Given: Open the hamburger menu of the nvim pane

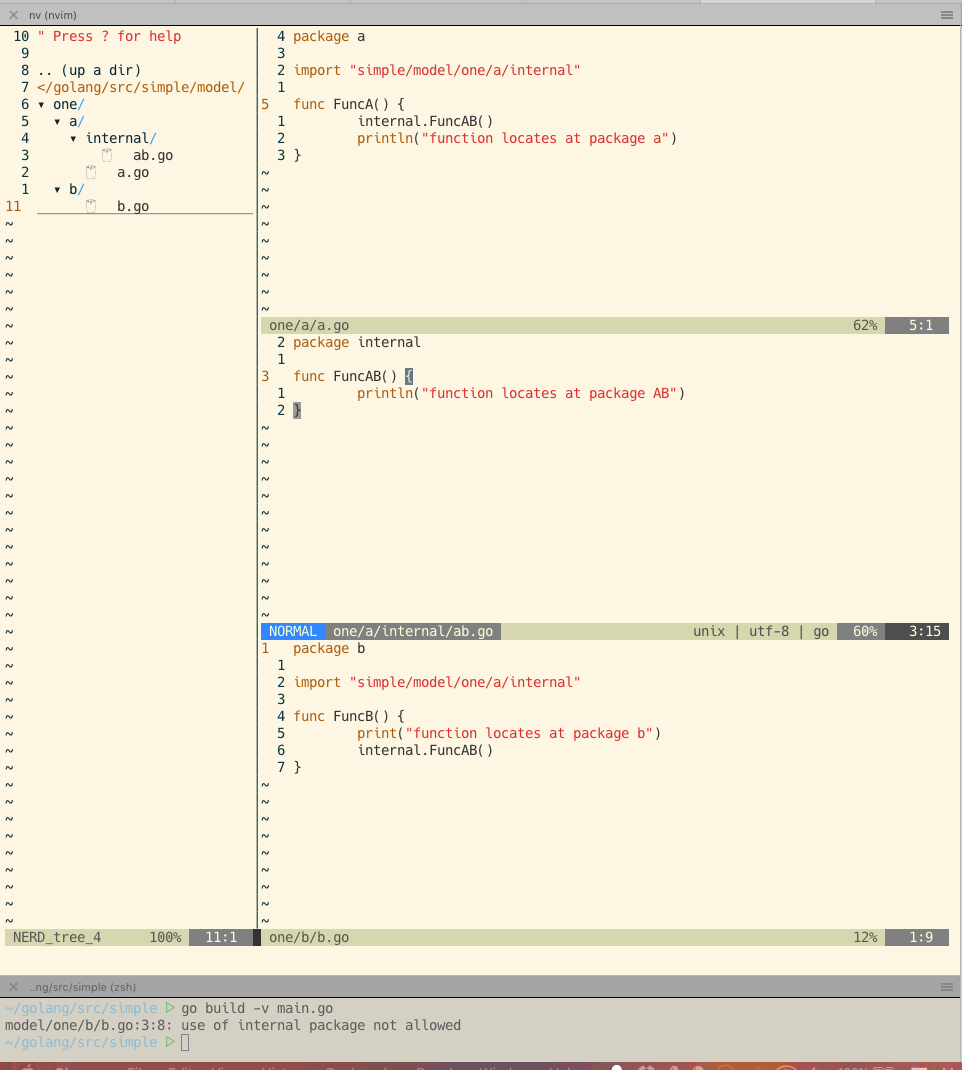Looking at the screenshot, I should point(946,15).
